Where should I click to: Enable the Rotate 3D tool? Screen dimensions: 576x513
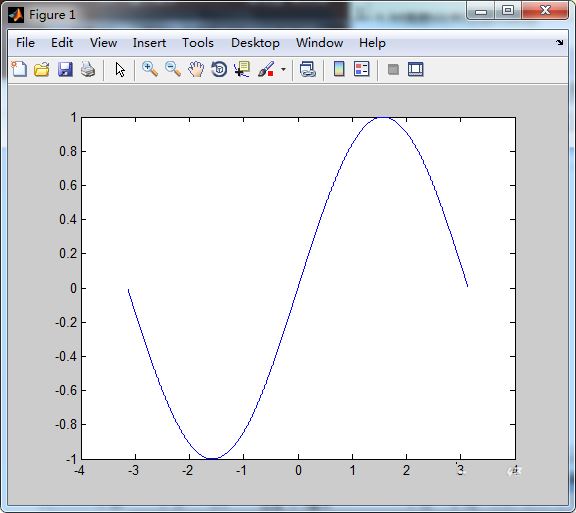pyautogui.click(x=219, y=69)
